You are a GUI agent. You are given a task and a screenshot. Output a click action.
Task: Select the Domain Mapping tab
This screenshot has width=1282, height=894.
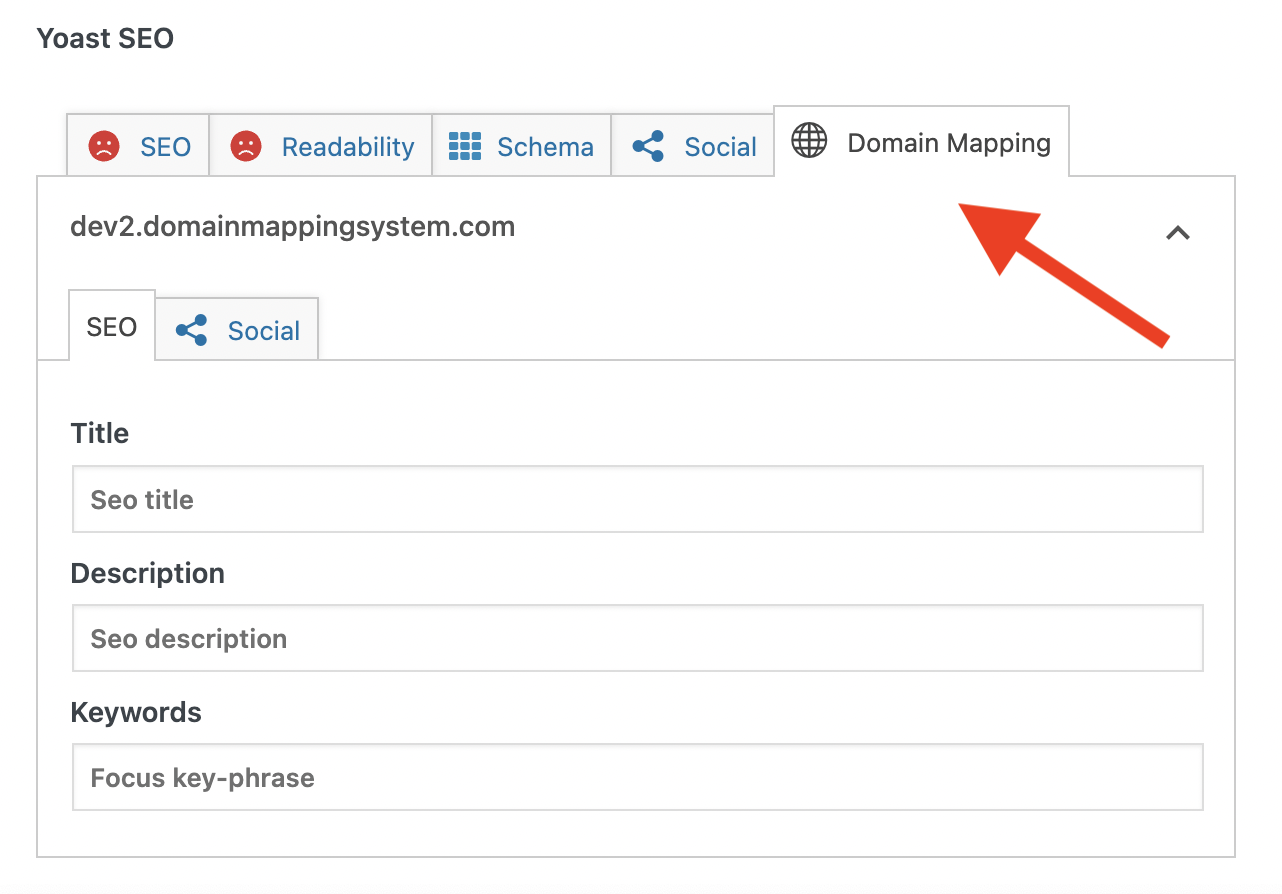(x=949, y=143)
